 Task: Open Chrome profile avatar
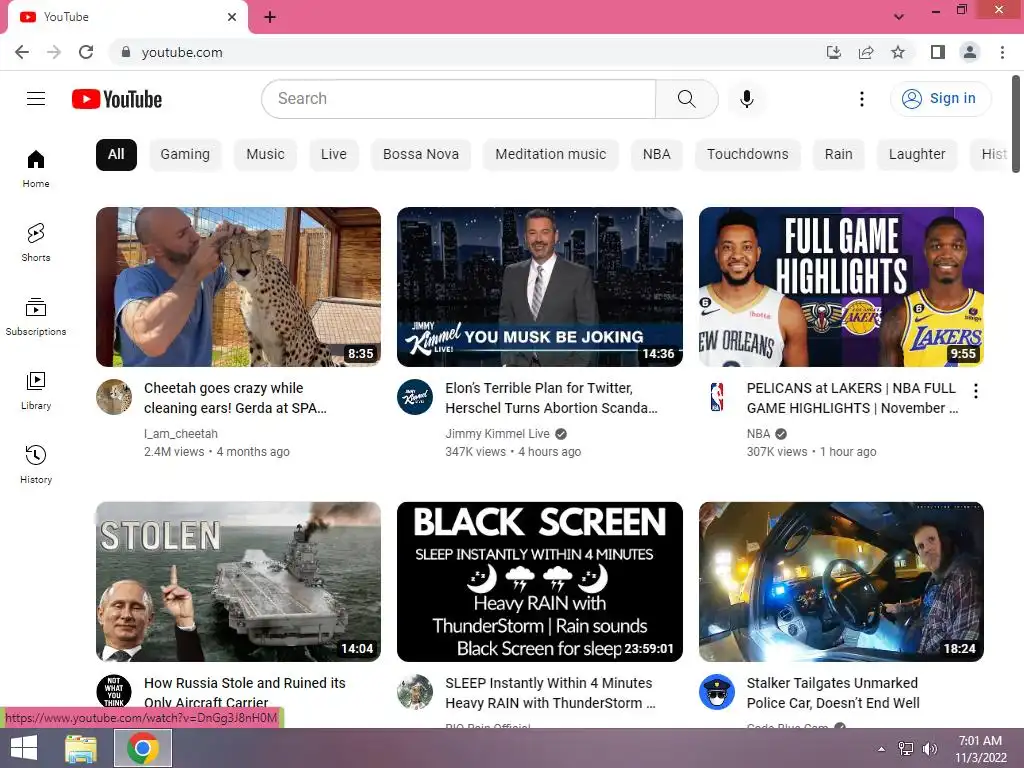point(970,52)
